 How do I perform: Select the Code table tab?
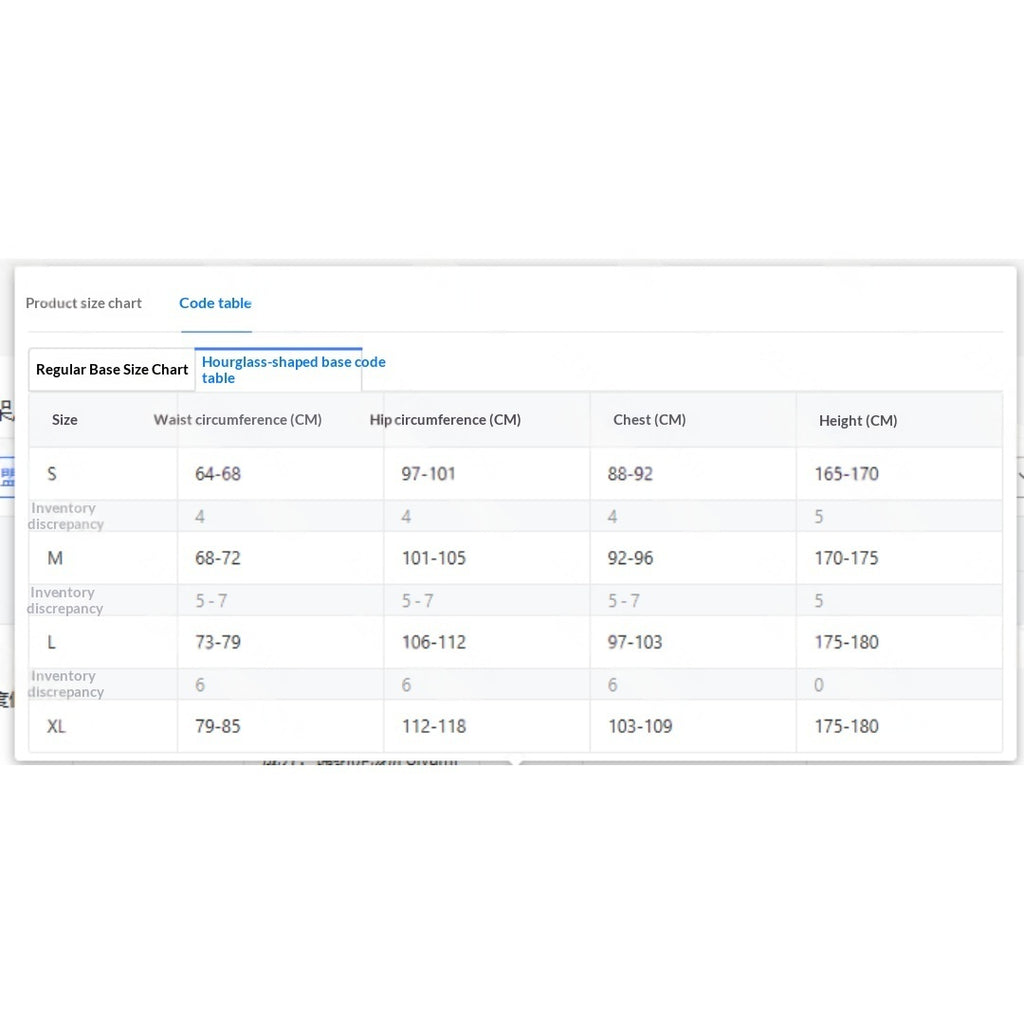point(216,303)
